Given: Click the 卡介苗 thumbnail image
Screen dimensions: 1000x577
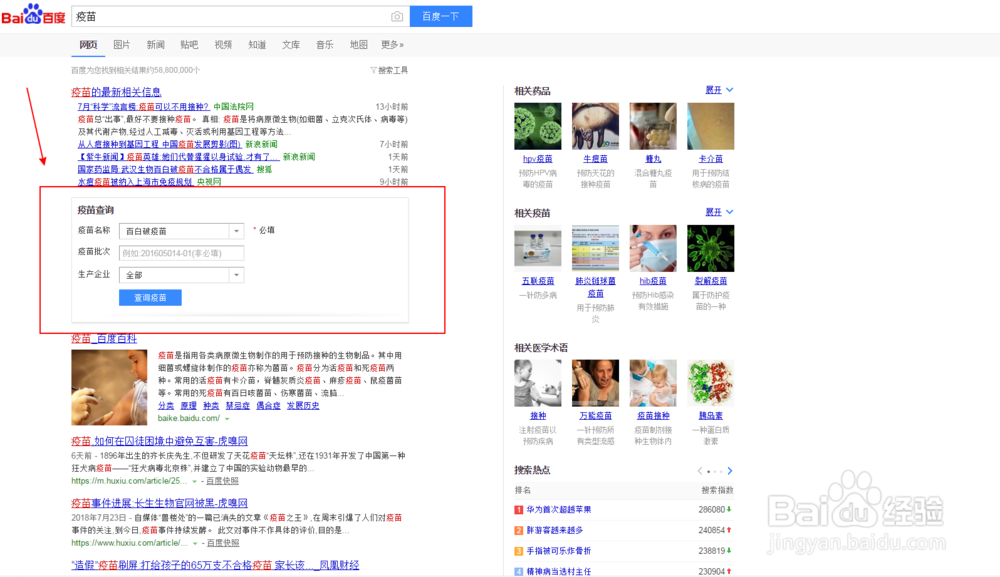Looking at the screenshot, I should pyautogui.click(x=710, y=126).
